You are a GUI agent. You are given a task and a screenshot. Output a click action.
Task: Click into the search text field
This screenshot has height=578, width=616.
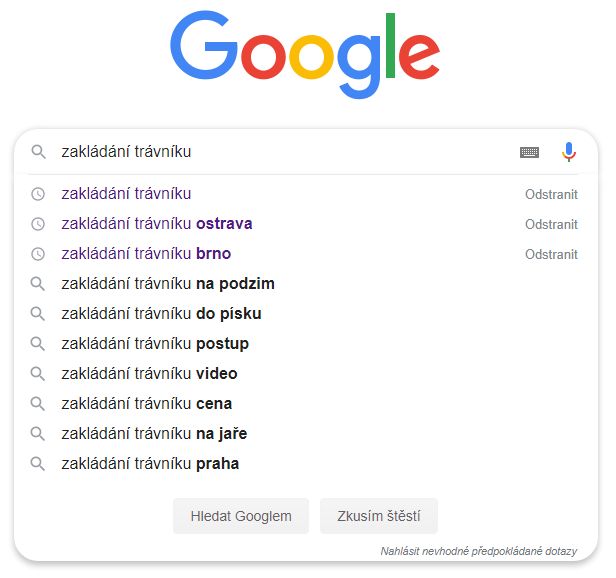pyautogui.click(x=280, y=152)
